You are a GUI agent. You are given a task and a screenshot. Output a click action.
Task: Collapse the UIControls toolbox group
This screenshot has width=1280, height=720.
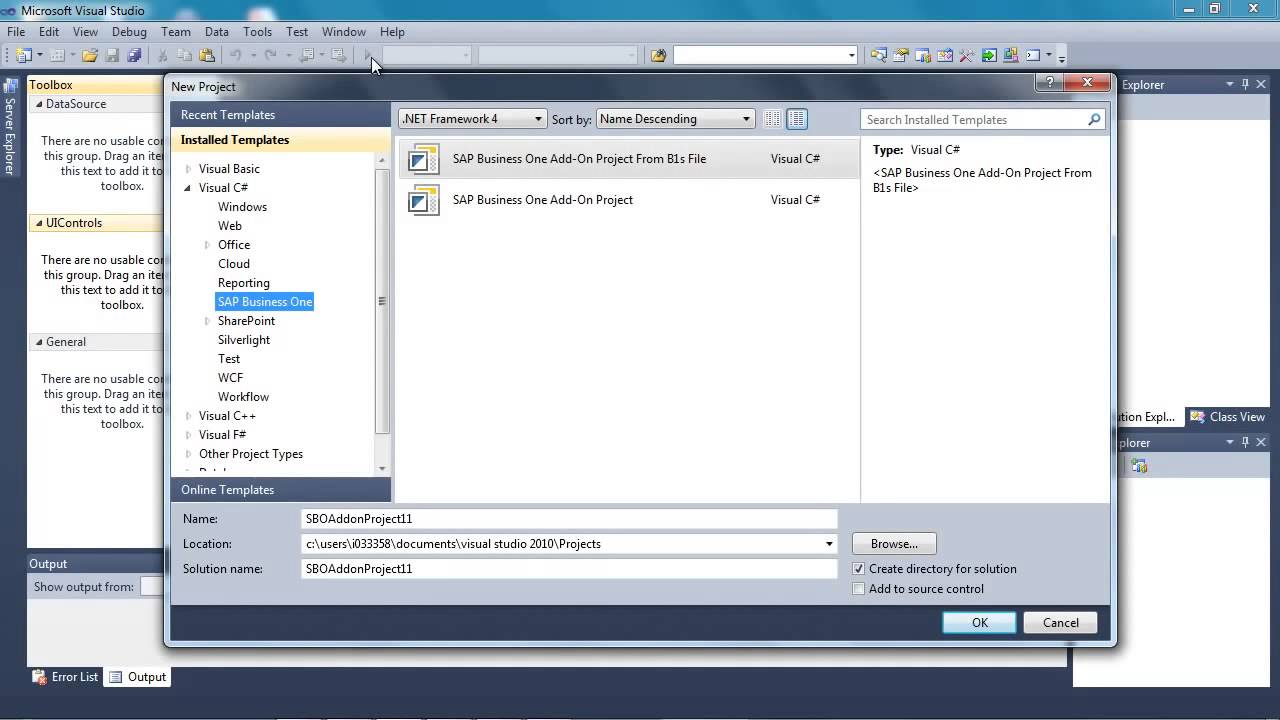[x=38, y=223]
